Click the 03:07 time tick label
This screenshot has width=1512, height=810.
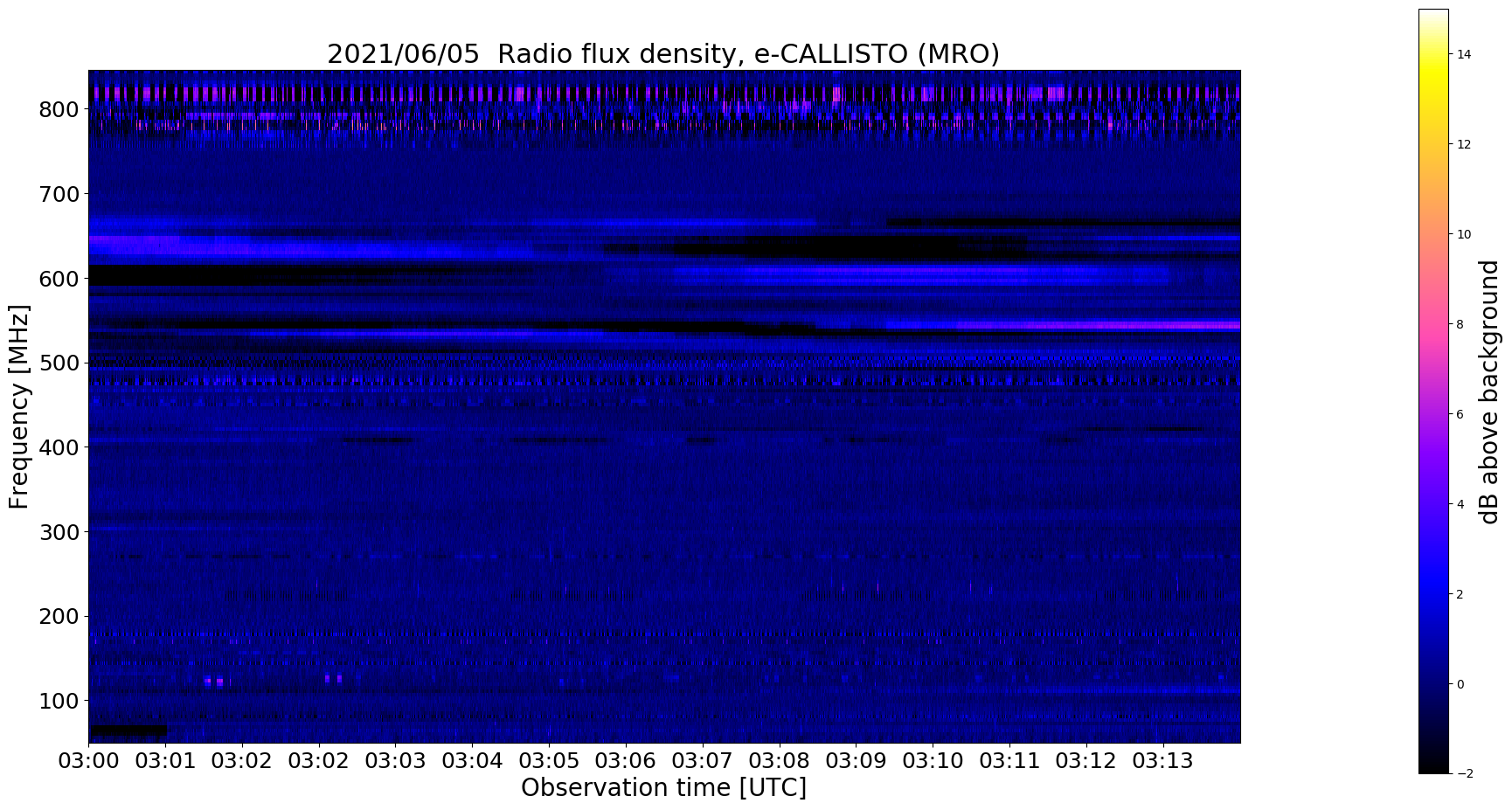(x=703, y=760)
